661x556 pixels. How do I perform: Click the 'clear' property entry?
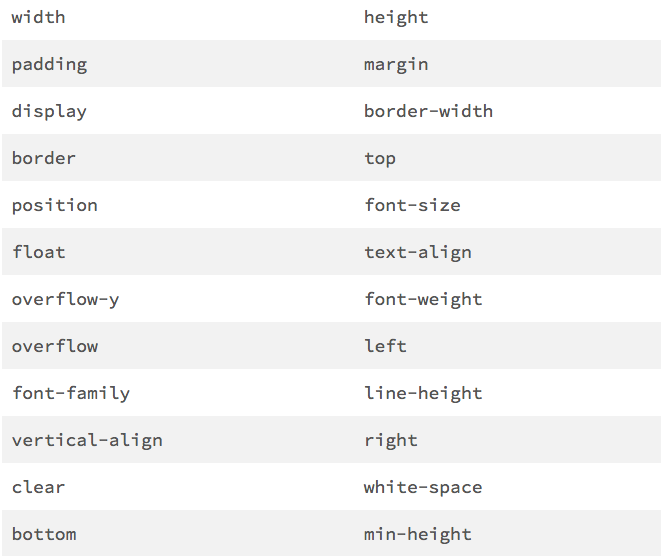(x=38, y=488)
